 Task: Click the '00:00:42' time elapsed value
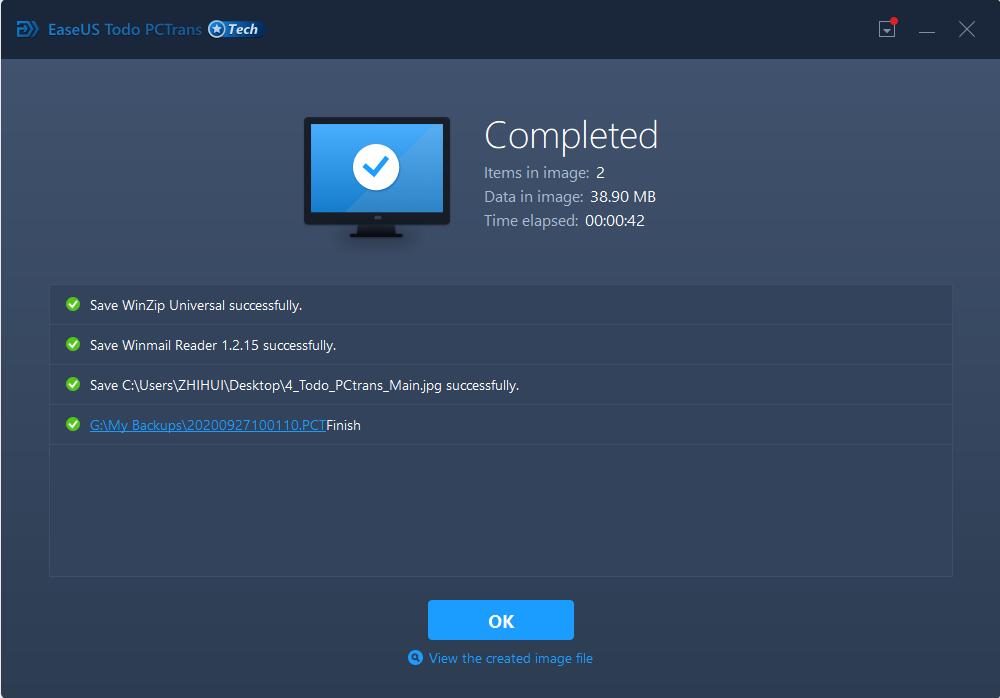coord(615,221)
